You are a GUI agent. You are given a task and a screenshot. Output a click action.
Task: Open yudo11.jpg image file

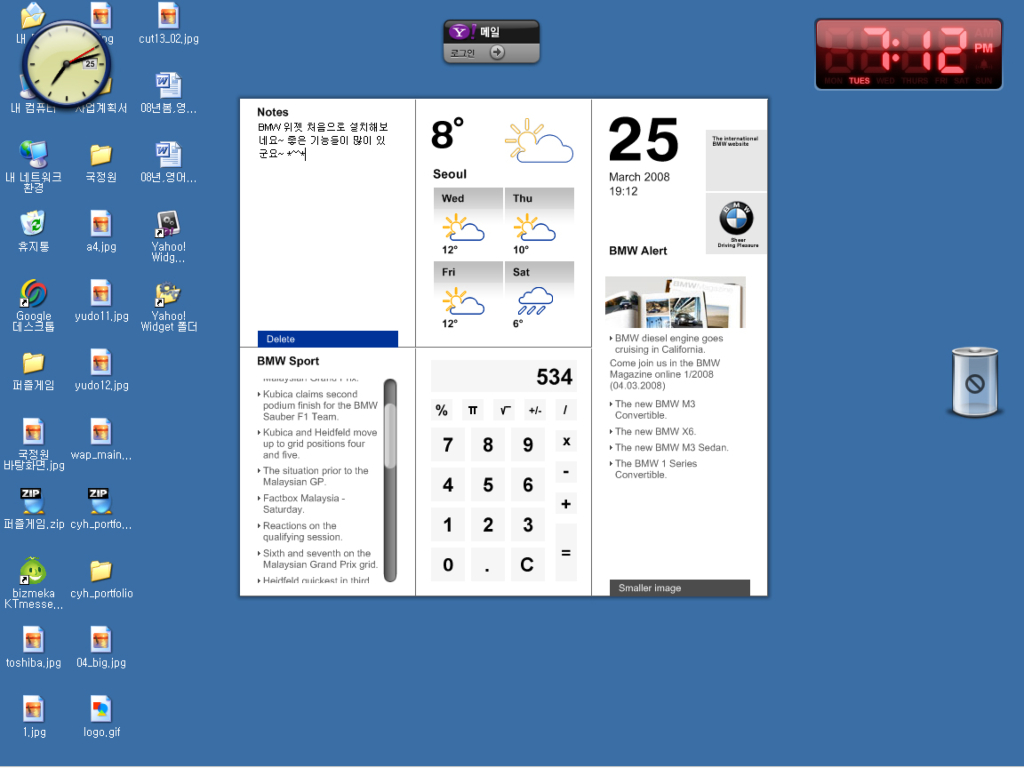click(101, 300)
